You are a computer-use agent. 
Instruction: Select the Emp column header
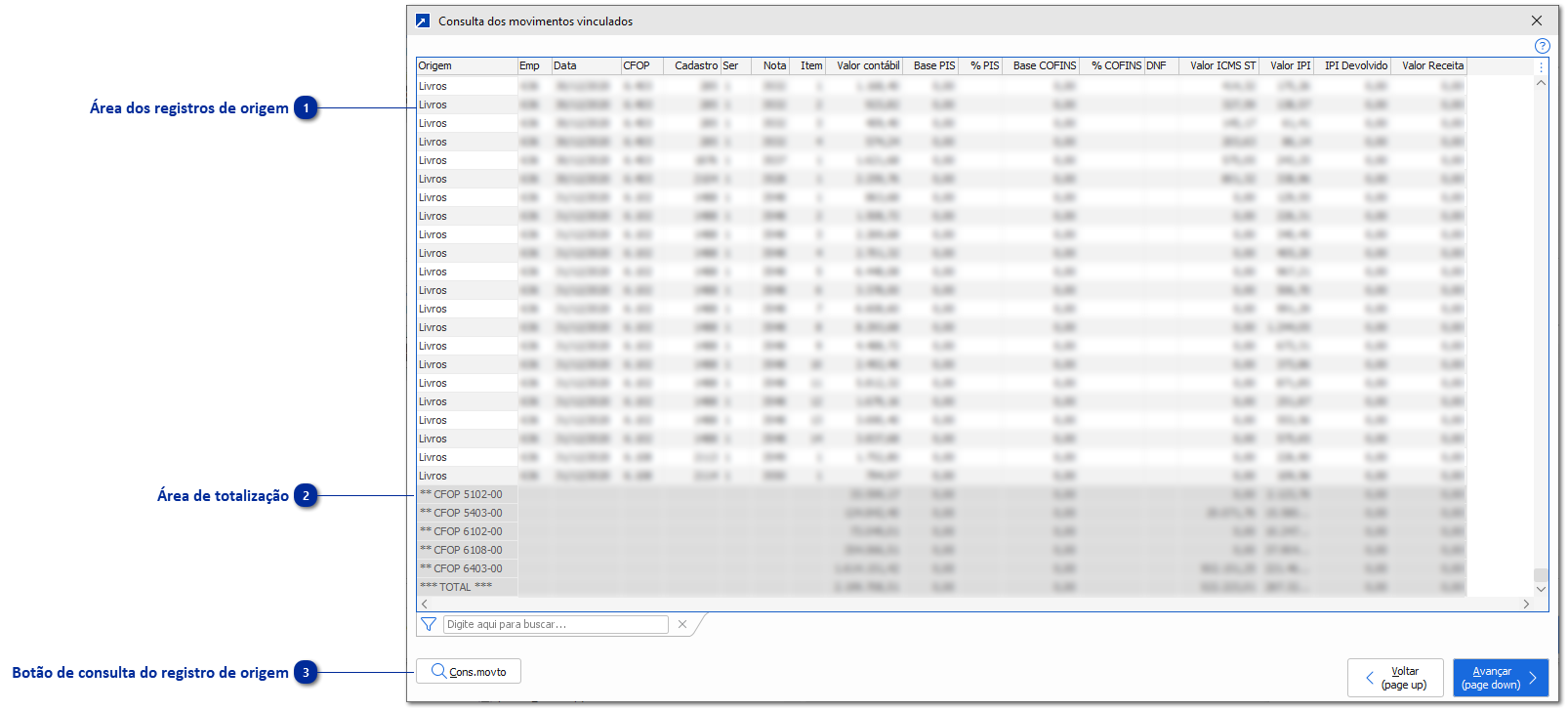(x=534, y=65)
